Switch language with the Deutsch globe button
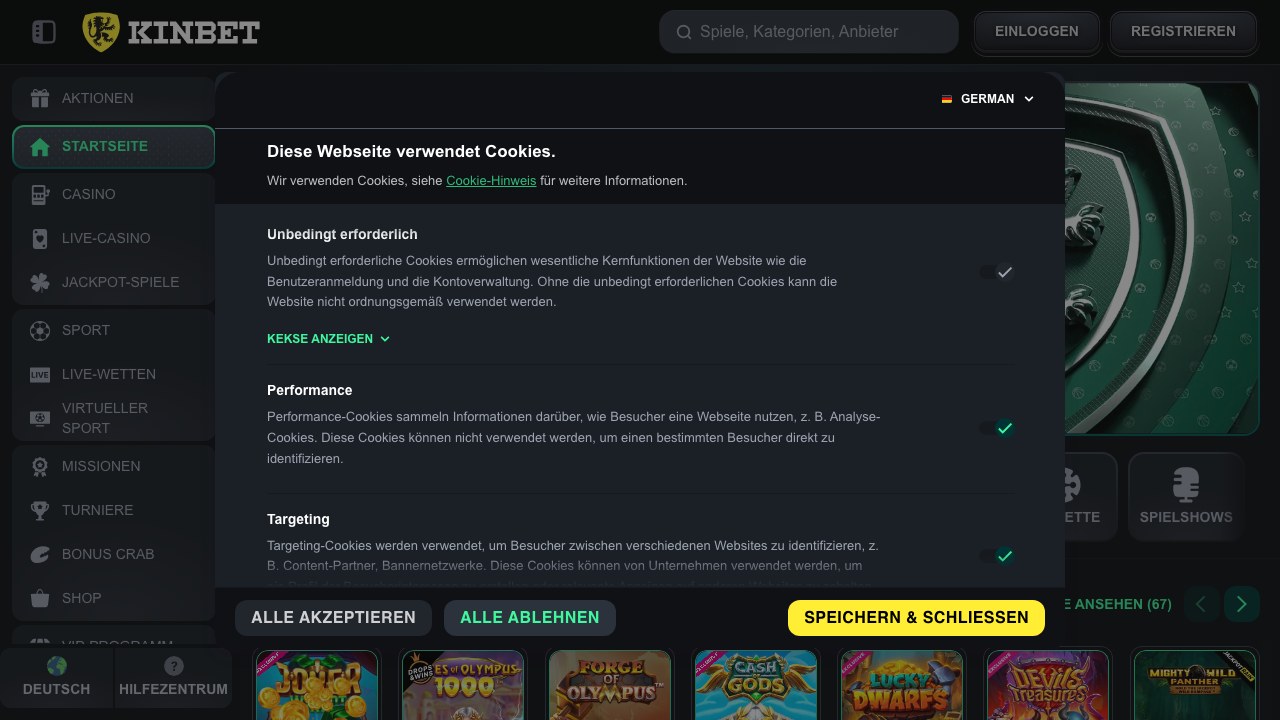 coord(57,677)
